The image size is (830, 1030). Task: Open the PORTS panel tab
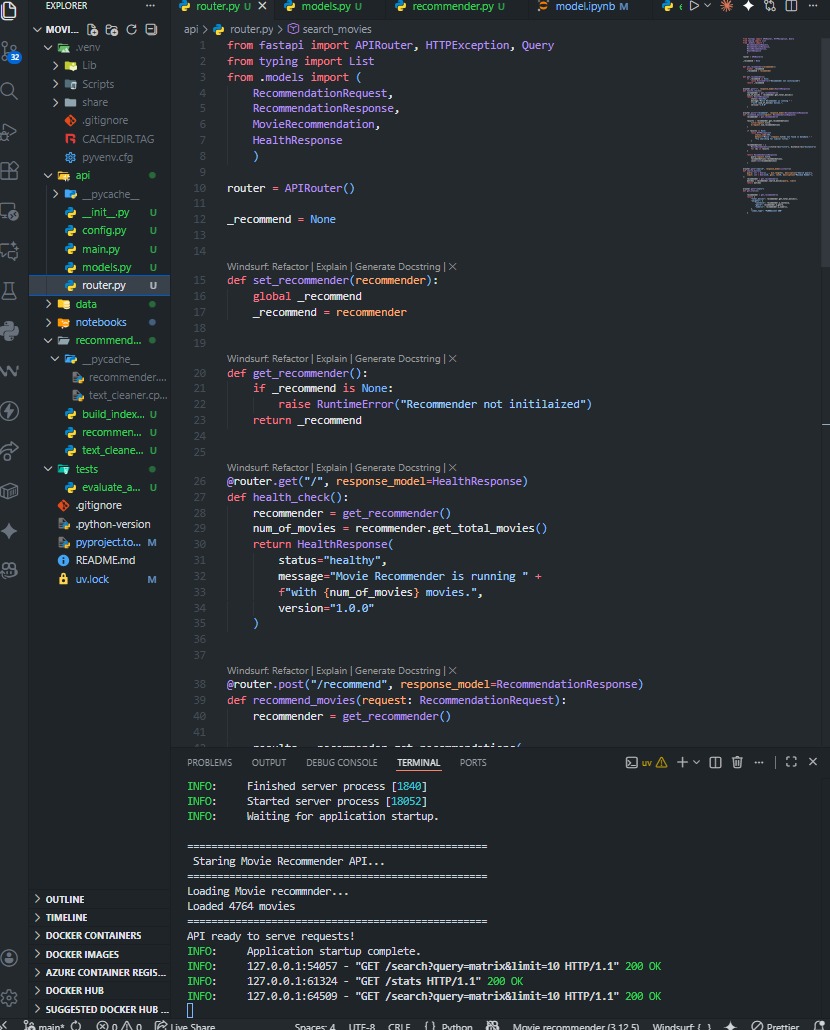[473, 763]
